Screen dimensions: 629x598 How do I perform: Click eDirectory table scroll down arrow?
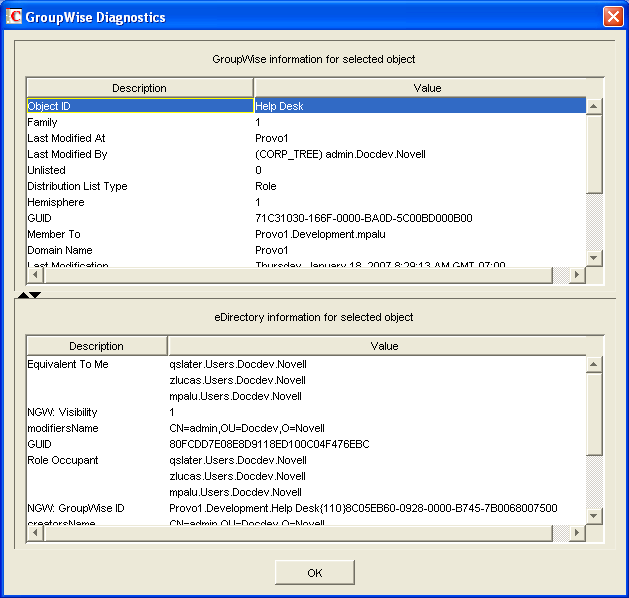click(x=594, y=516)
